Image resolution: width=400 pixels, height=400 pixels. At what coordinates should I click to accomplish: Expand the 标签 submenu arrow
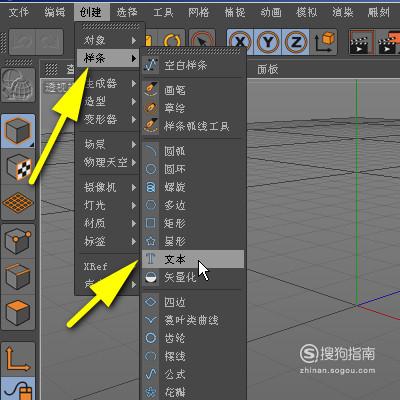134,241
